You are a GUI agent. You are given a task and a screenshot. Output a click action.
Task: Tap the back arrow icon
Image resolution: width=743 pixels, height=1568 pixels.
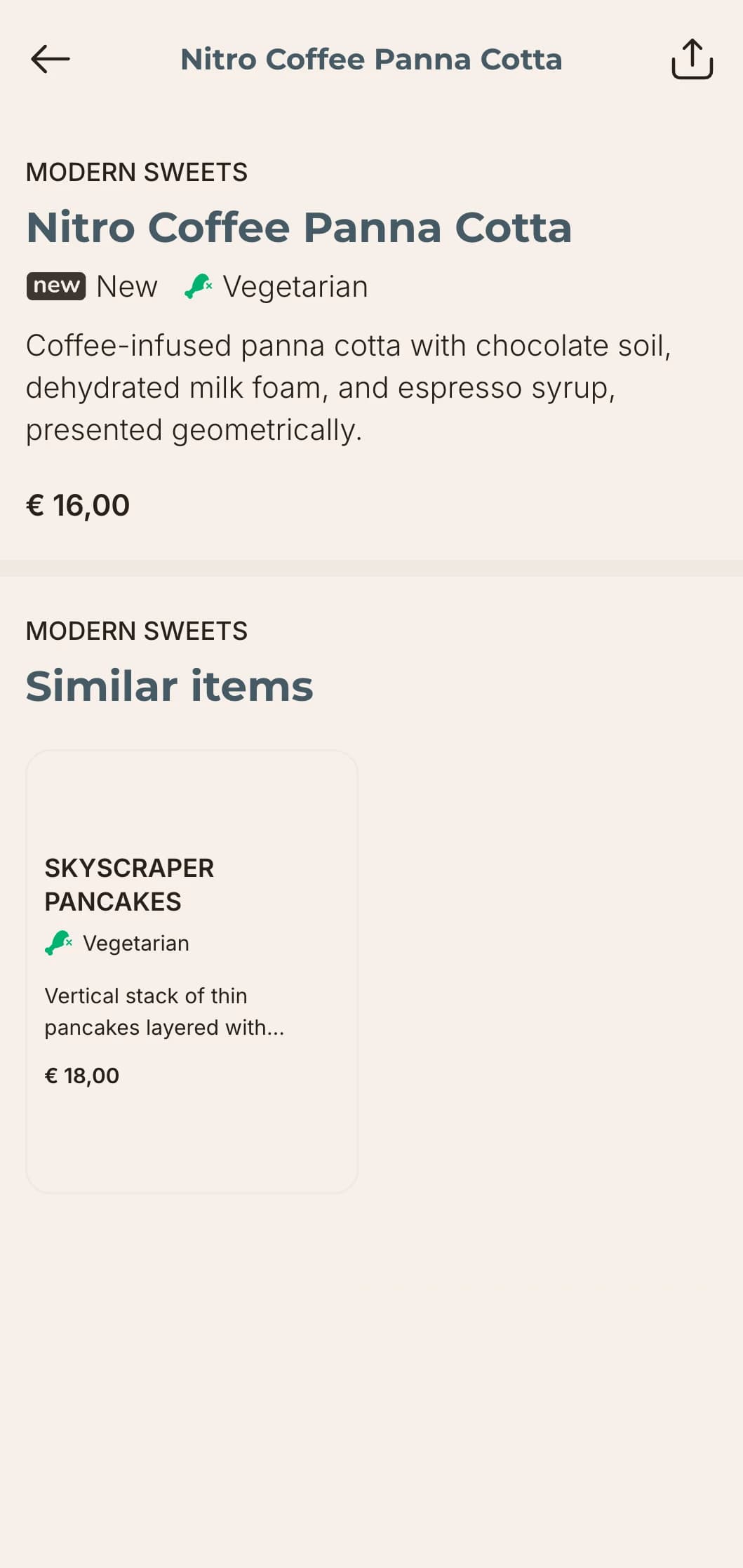tap(51, 59)
